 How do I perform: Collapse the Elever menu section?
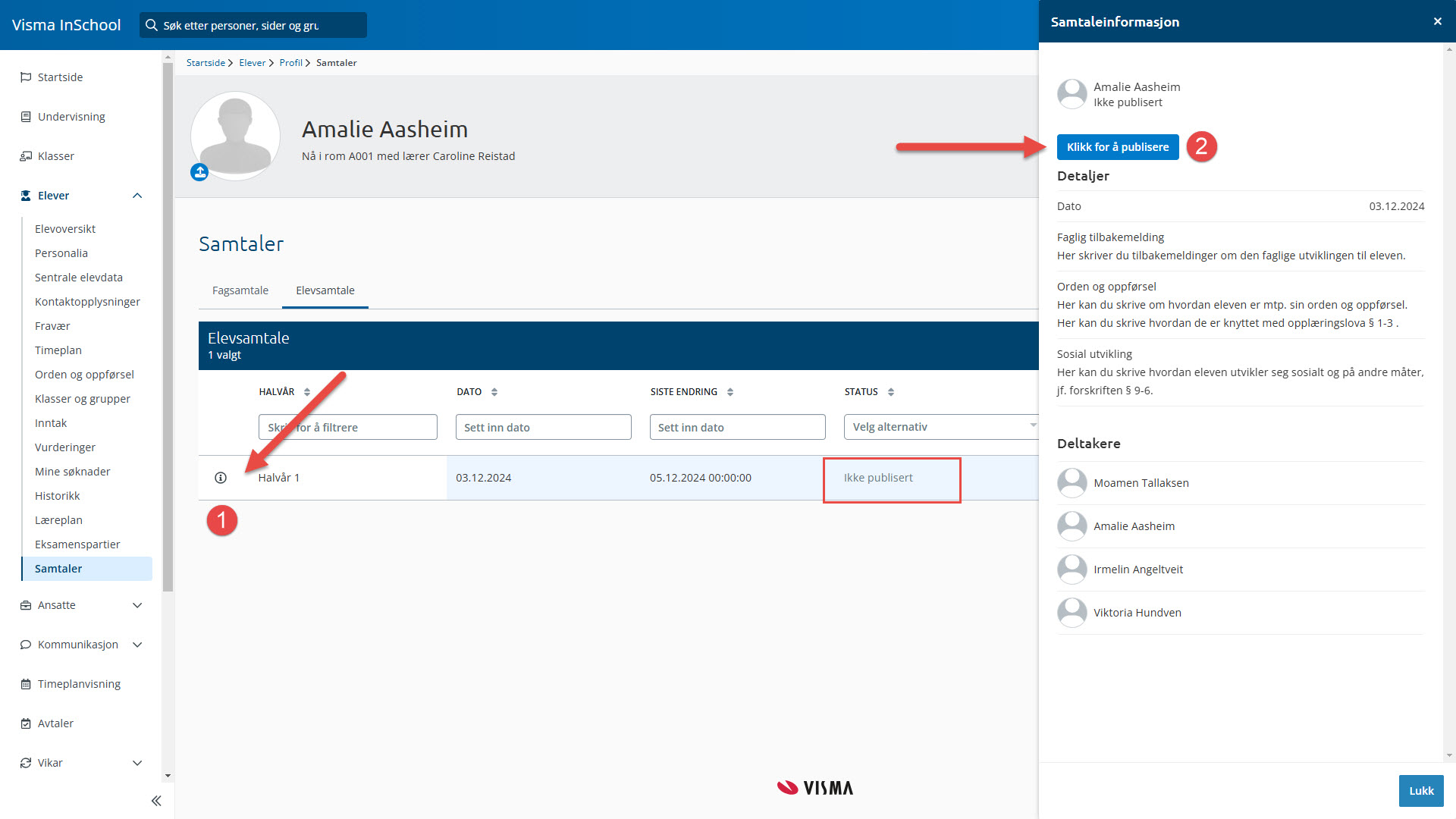137,196
